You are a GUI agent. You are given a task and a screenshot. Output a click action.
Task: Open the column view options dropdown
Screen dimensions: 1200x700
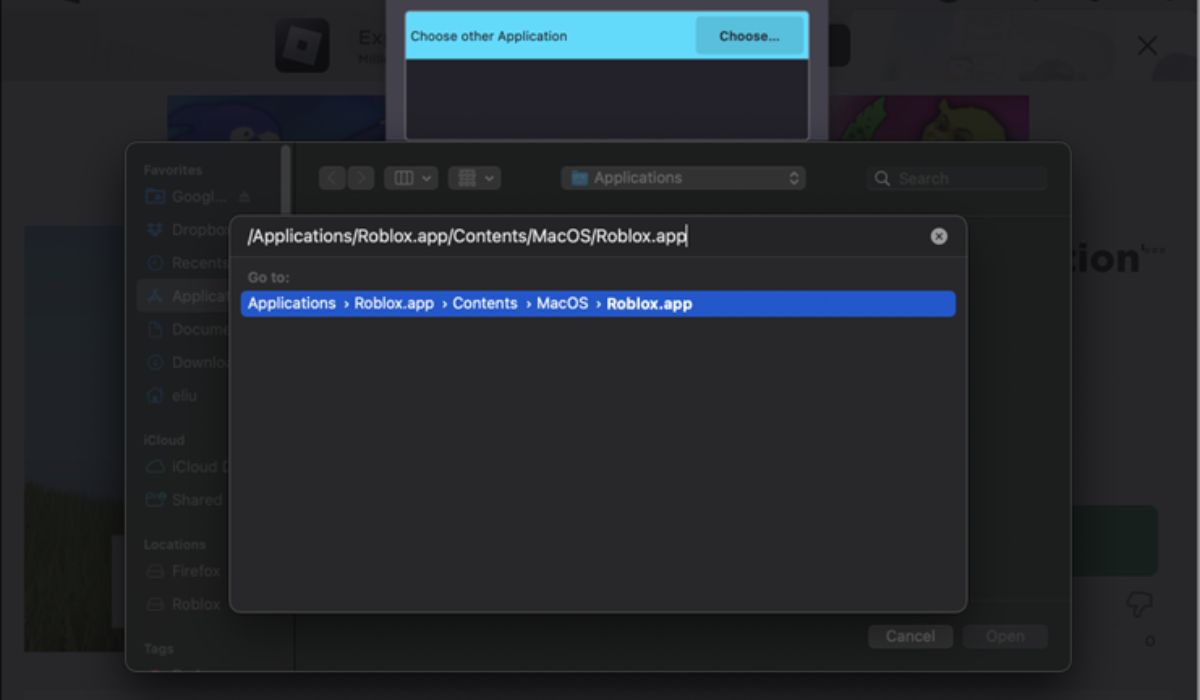(410, 178)
